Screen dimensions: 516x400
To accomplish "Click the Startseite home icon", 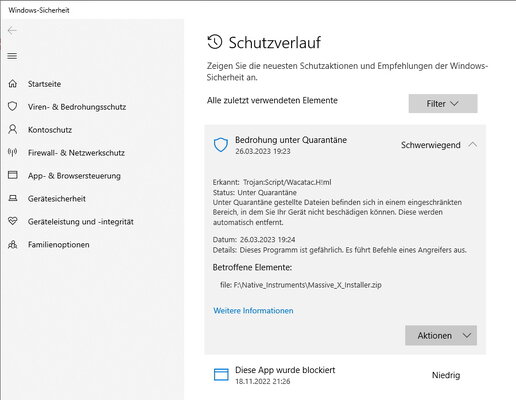I will (x=12, y=84).
